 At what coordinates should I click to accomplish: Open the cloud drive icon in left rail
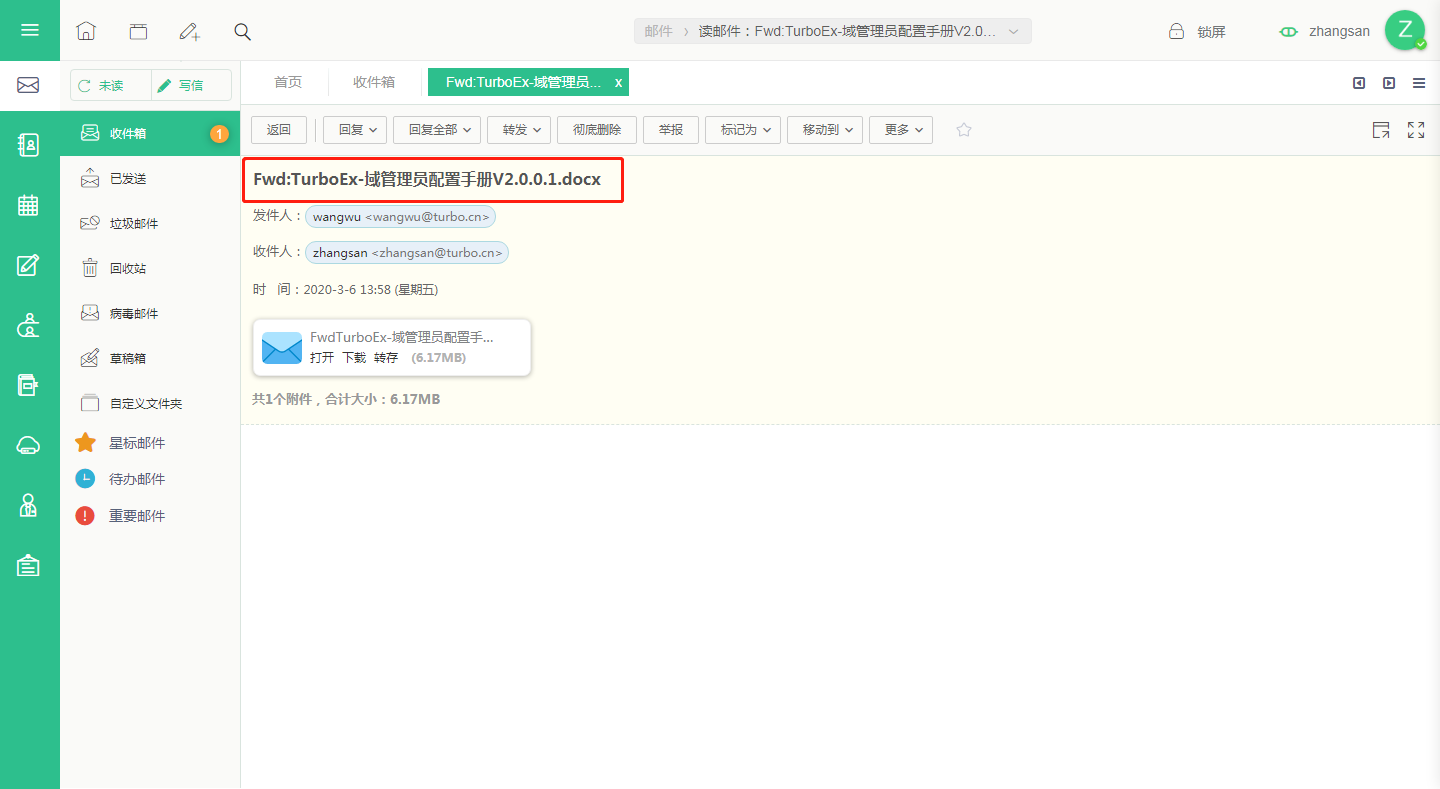tap(29, 446)
